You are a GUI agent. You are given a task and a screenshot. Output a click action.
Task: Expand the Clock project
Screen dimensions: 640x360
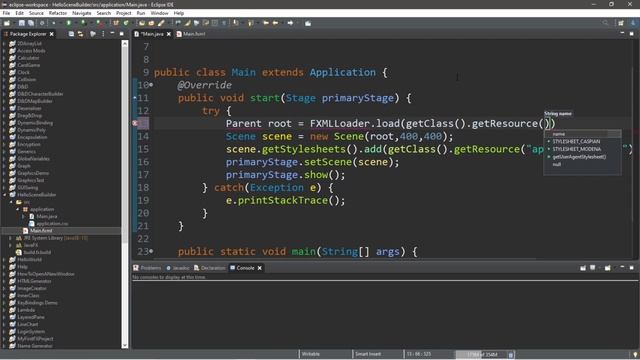(x=4, y=72)
